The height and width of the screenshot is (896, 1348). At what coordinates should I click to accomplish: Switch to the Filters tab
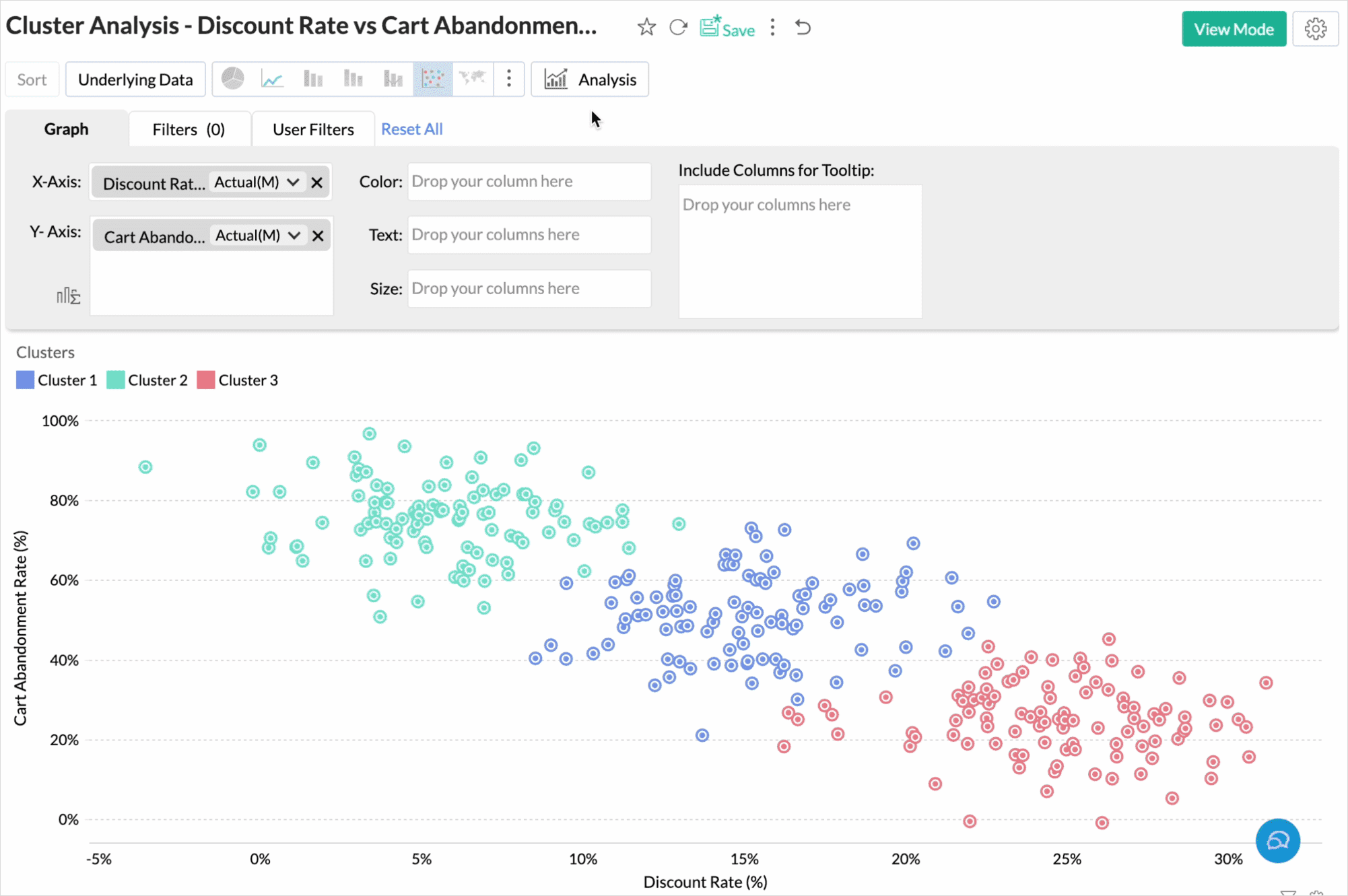coord(189,129)
